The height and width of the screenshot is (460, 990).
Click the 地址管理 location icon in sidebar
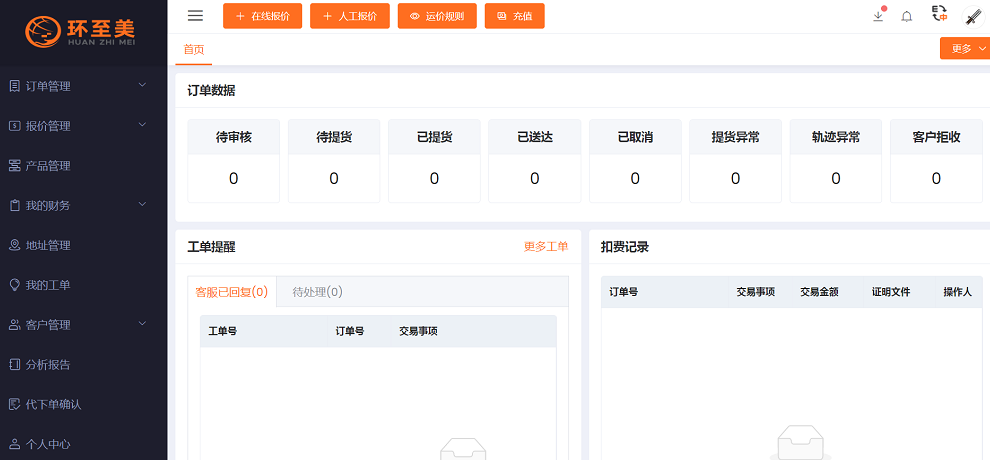coord(15,245)
